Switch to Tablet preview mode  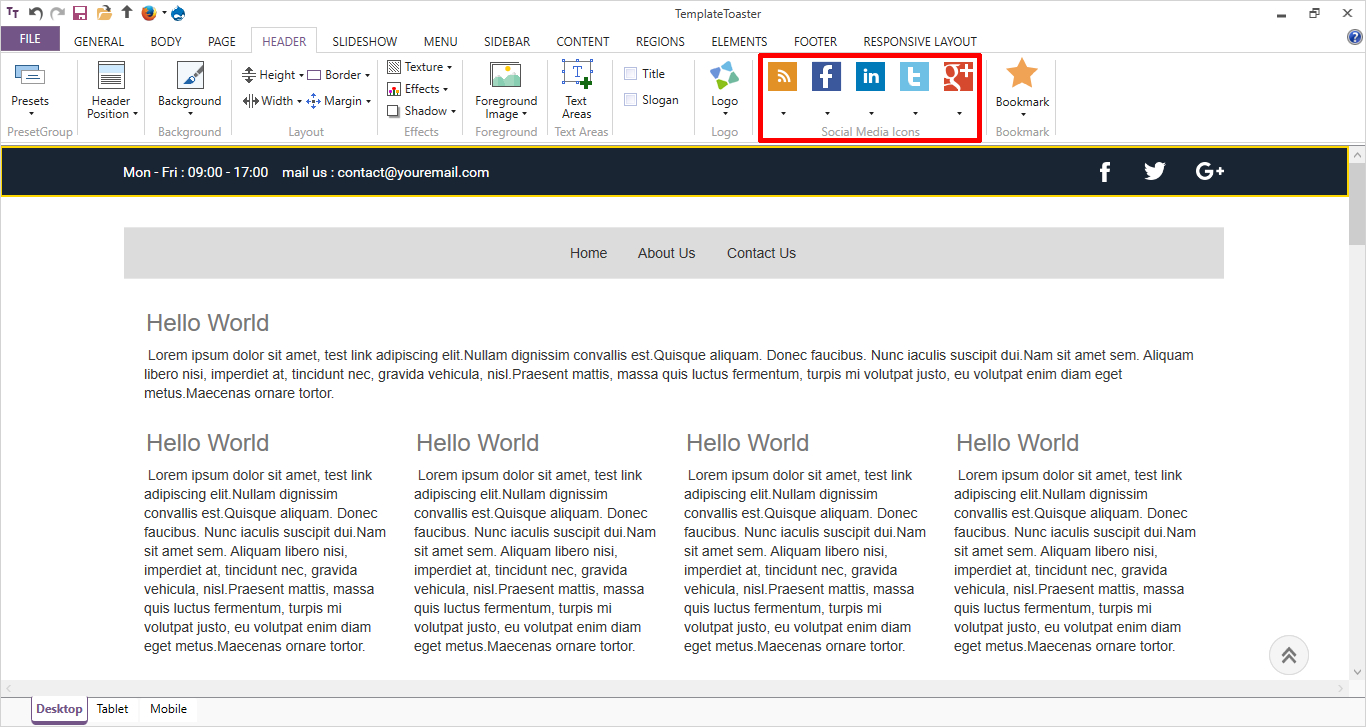(x=112, y=709)
